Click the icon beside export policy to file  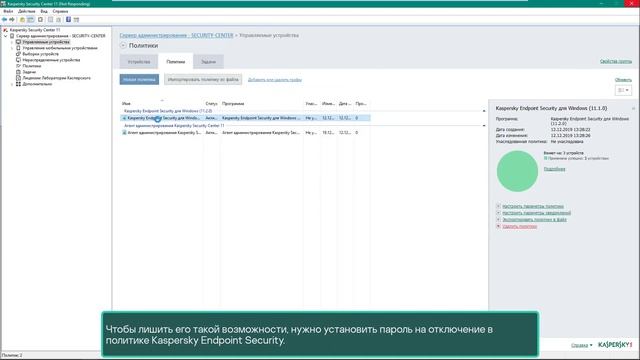498,220
